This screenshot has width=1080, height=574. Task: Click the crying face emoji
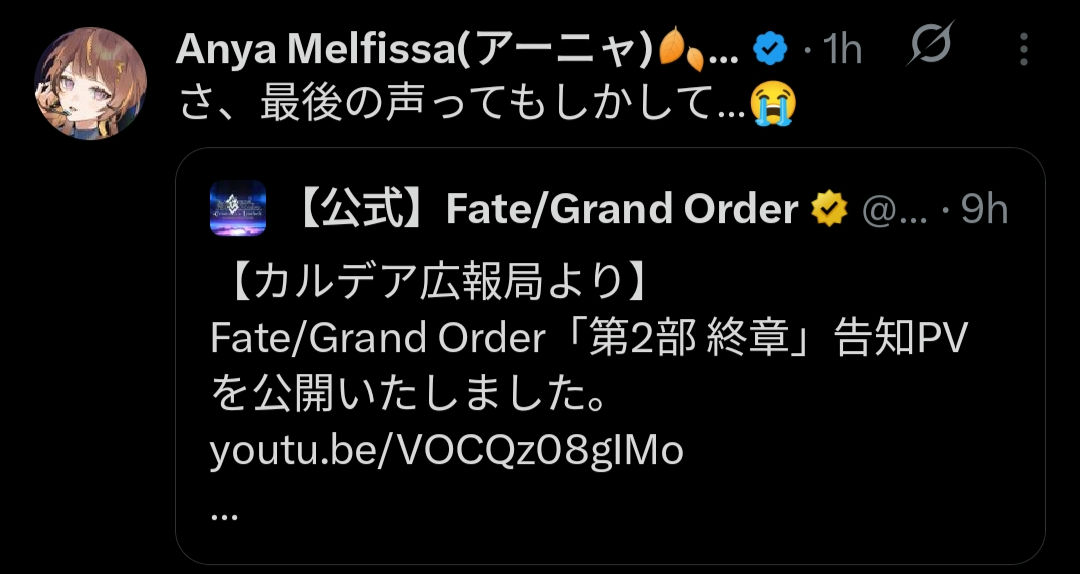[774, 103]
